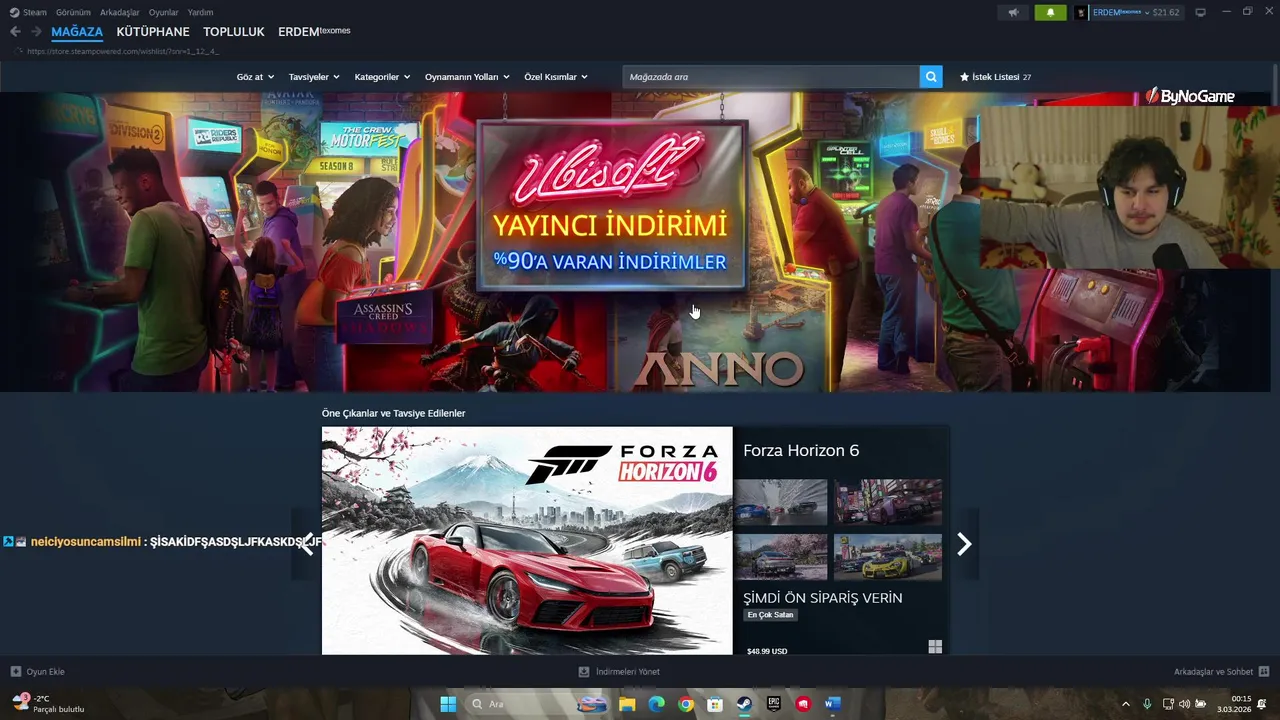This screenshot has height=720, width=1280.
Task: Click the Oyun Ekle plus icon
Action: (x=15, y=672)
